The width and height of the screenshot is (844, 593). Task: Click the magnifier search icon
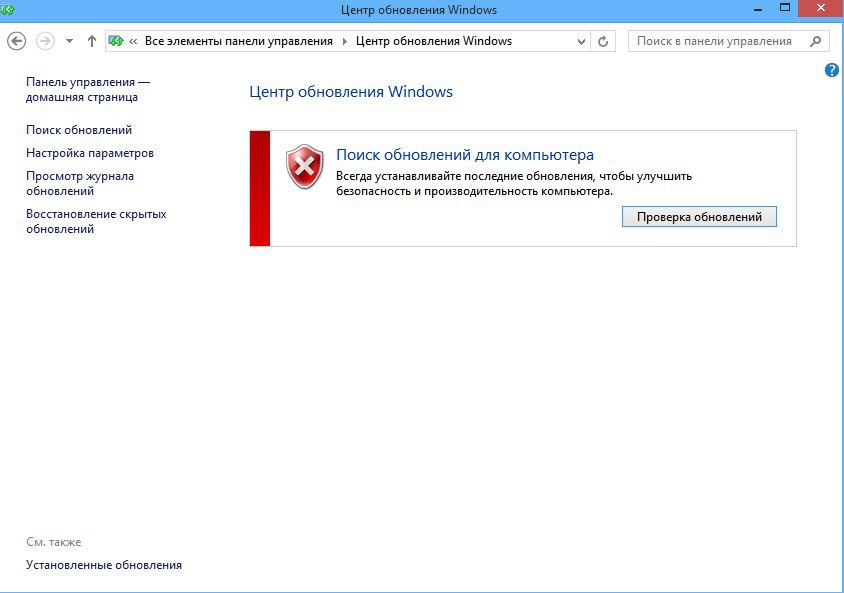(816, 41)
